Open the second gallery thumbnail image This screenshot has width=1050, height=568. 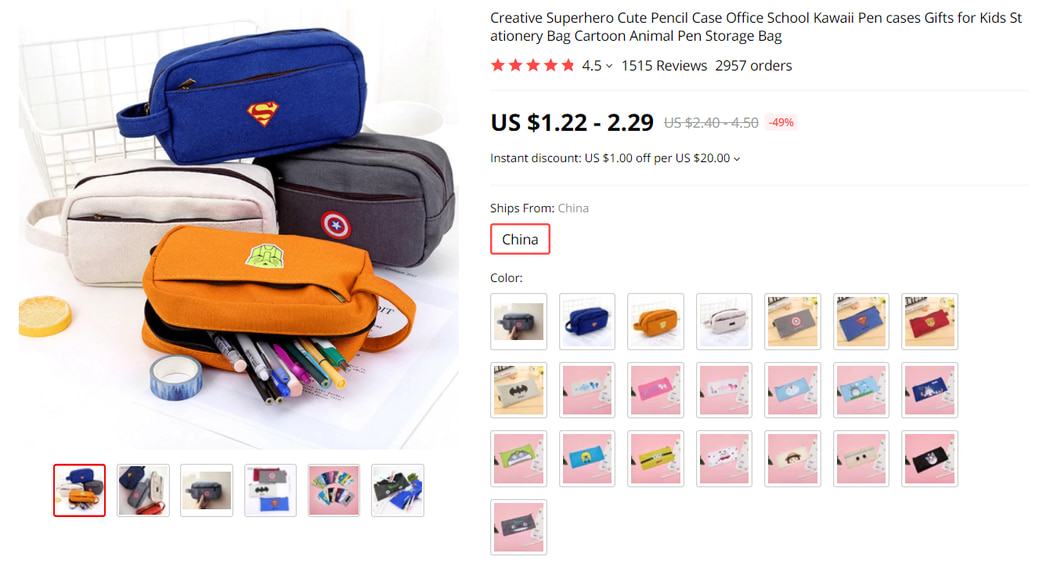pyautogui.click(x=143, y=490)
